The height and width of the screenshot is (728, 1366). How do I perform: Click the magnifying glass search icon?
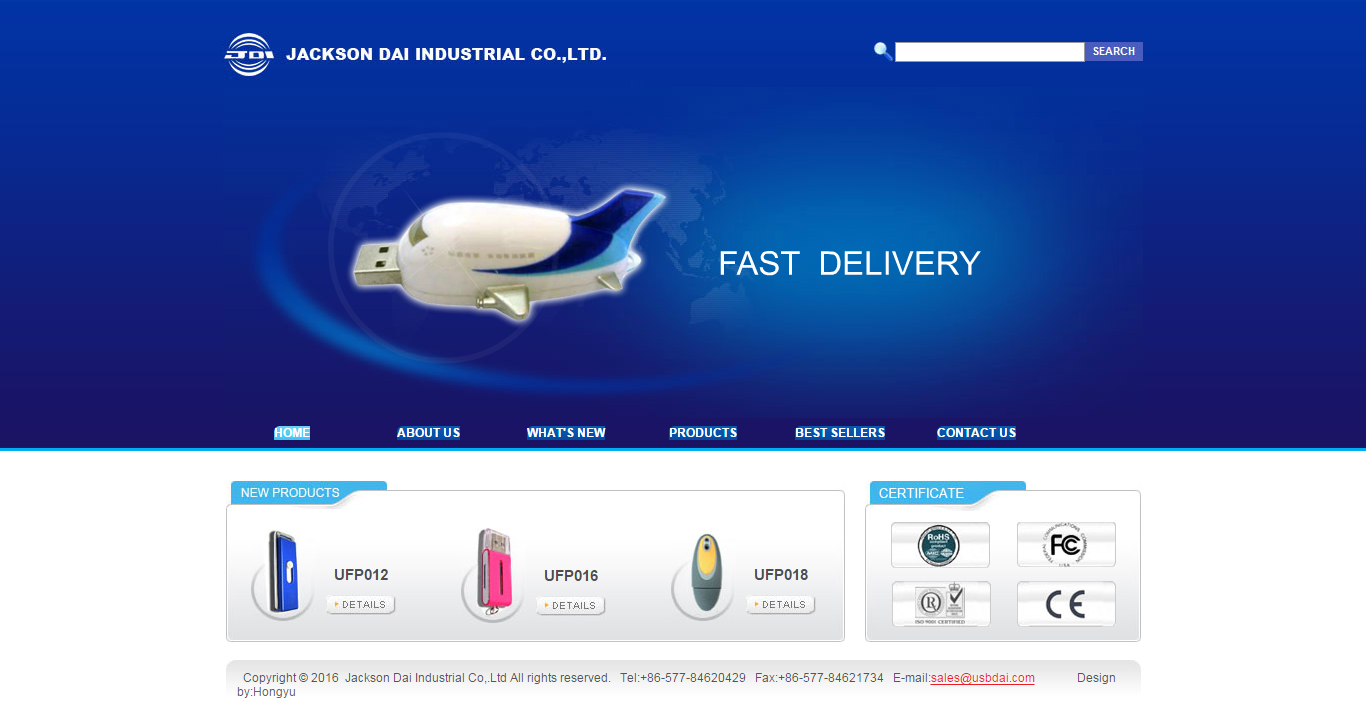tap(883, 51)
